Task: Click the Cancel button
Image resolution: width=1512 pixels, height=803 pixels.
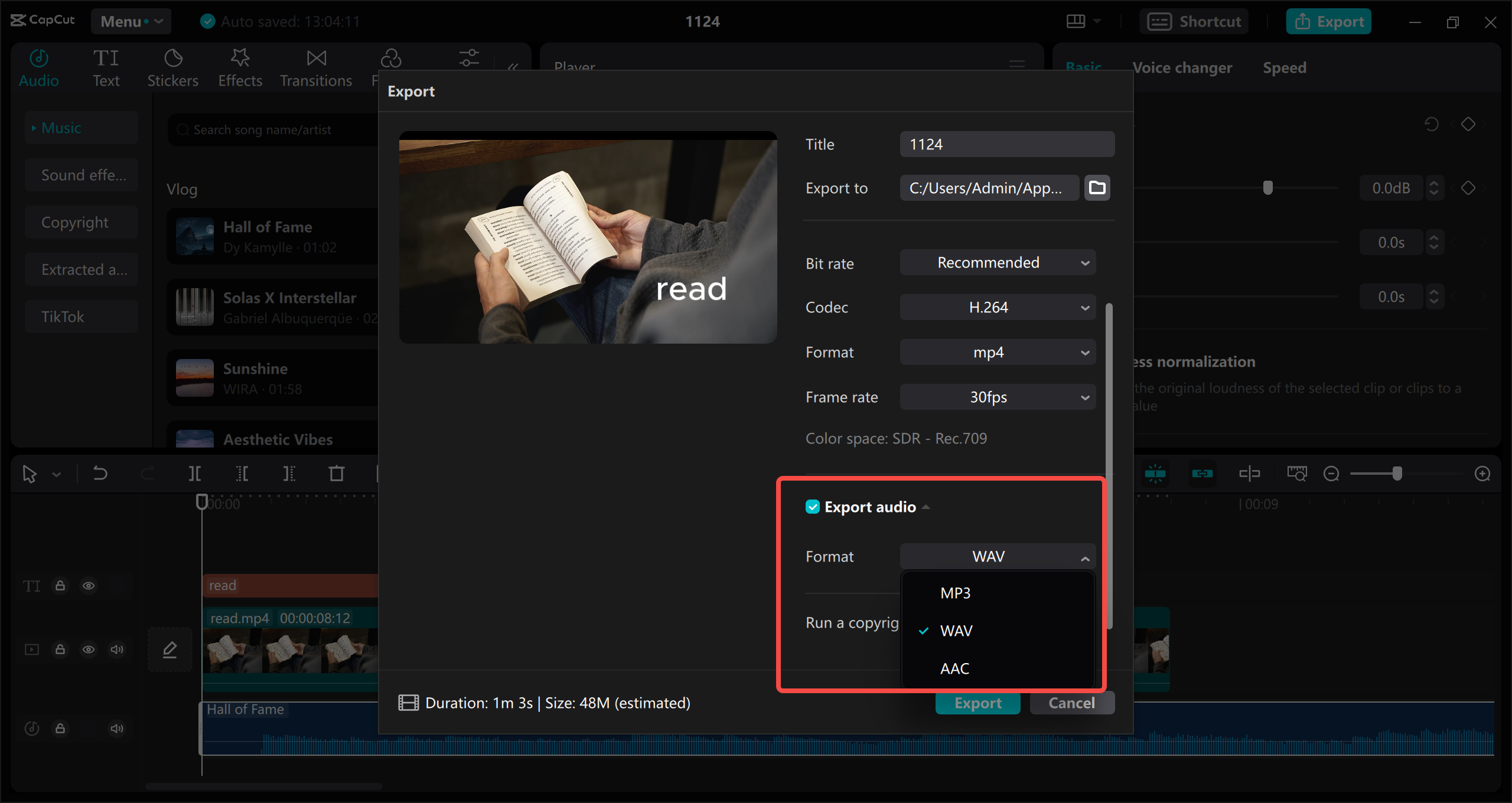Action: pos(1072,703)
